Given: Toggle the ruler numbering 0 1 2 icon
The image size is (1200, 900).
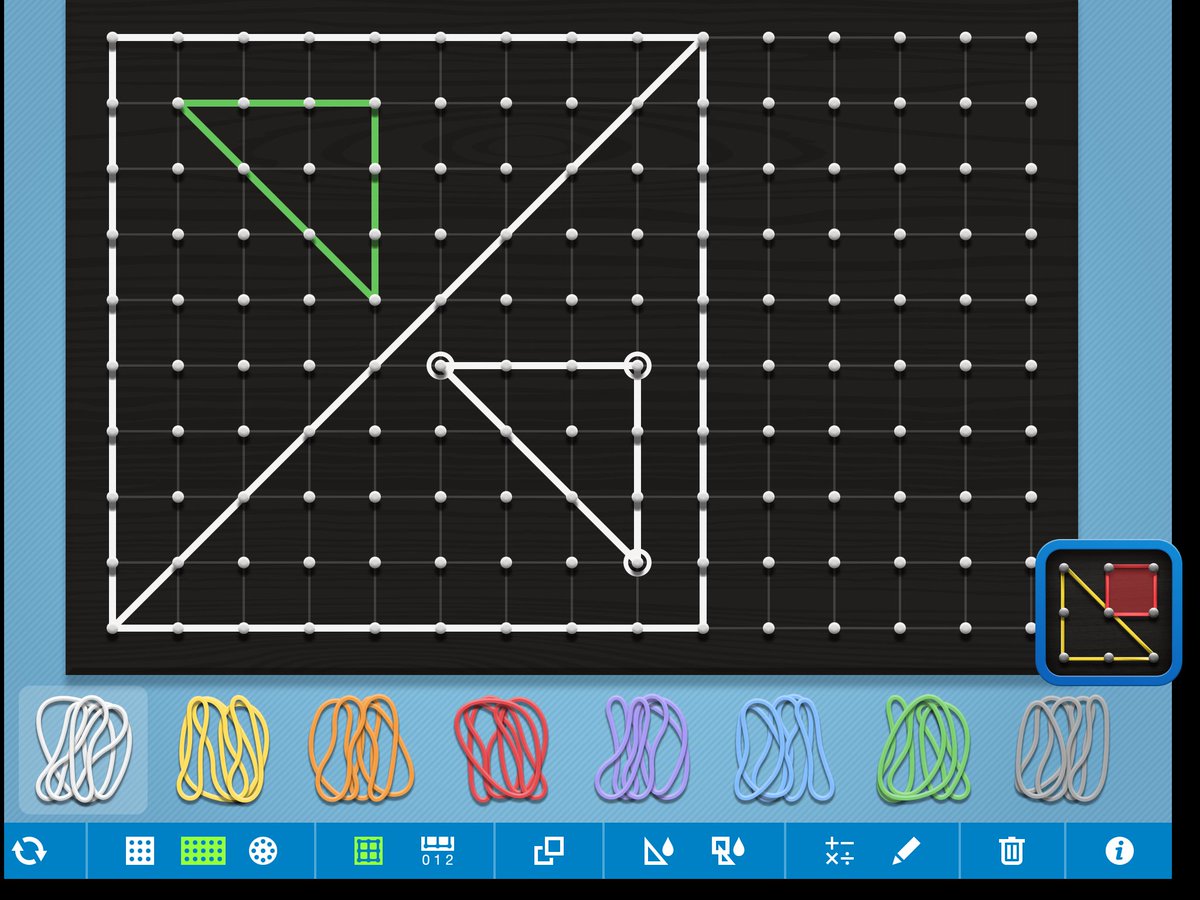Looking at the screenshot, I should (437, 852).
